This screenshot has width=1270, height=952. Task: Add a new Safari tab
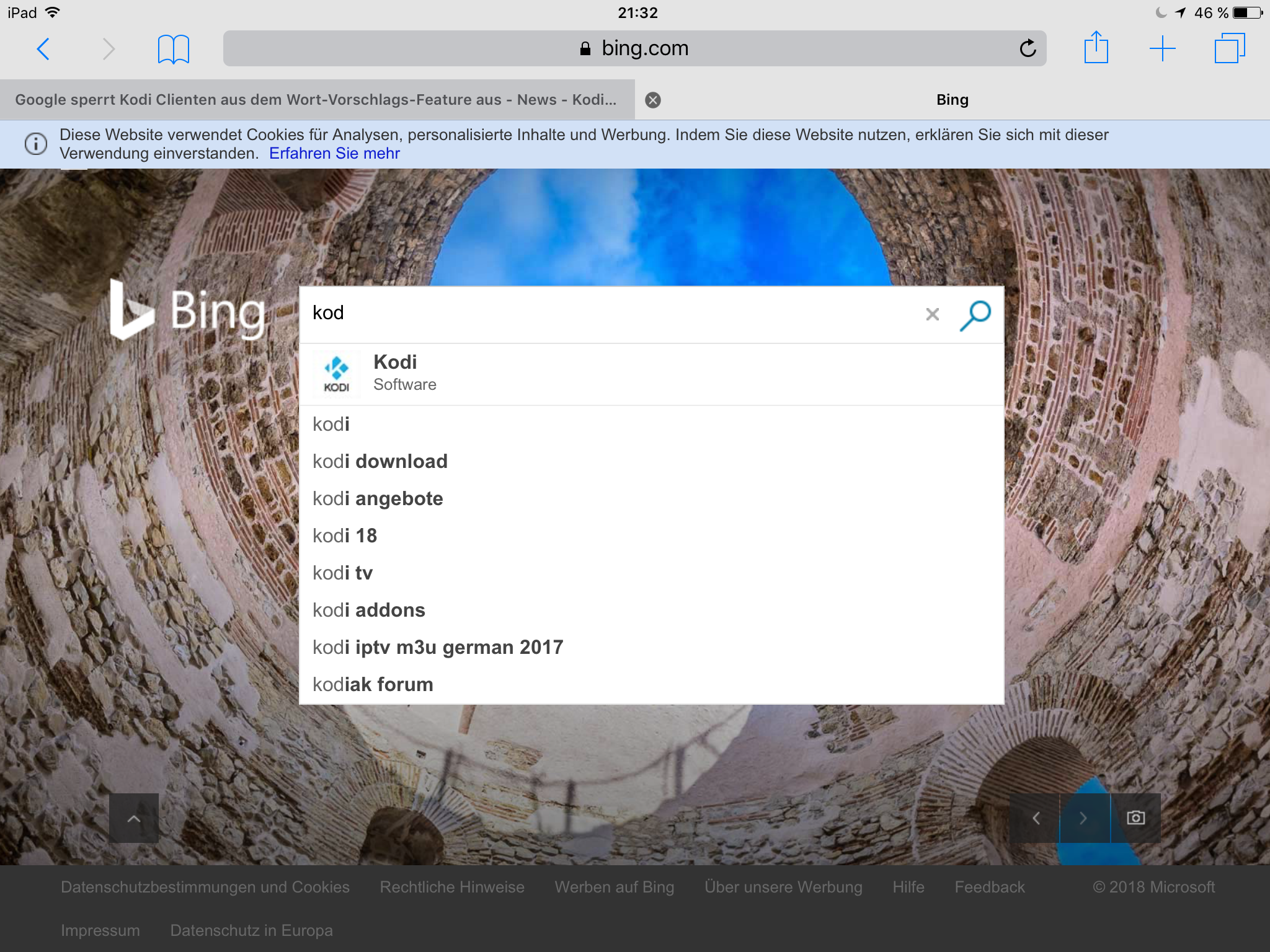coord(1162,48)
